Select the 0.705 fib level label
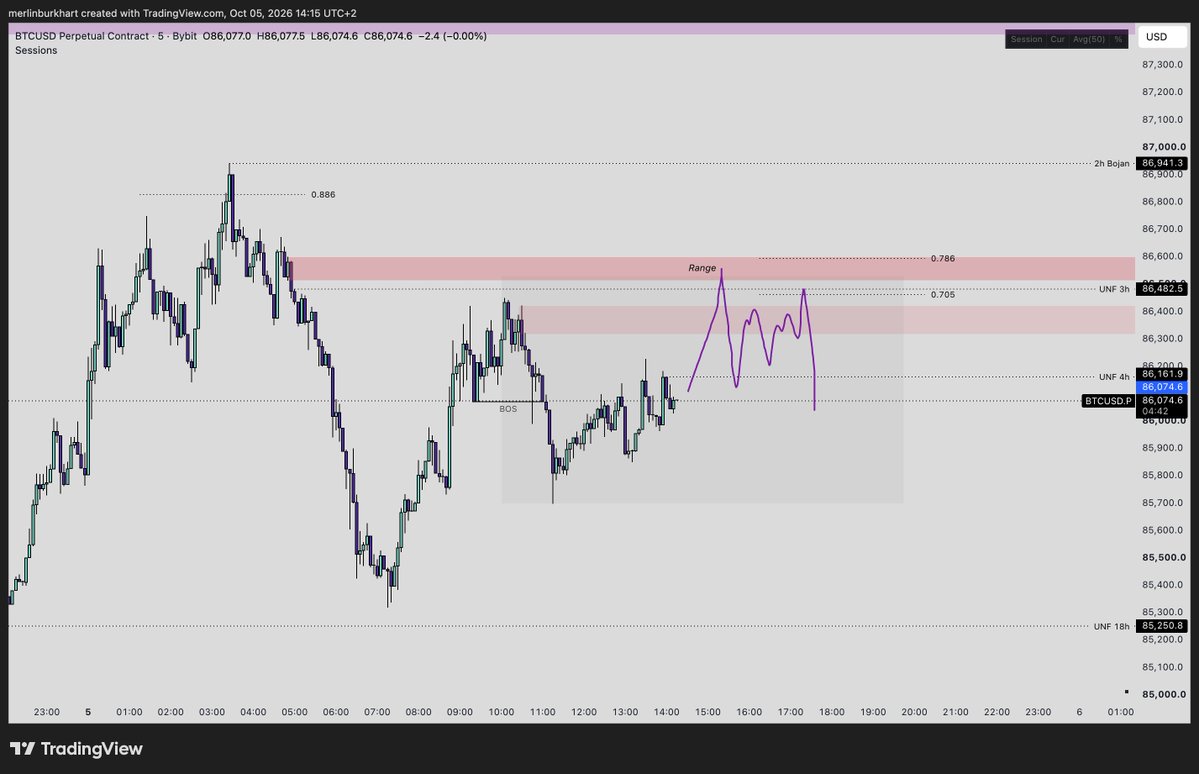1199x774 pixels. tap(943, 294)
